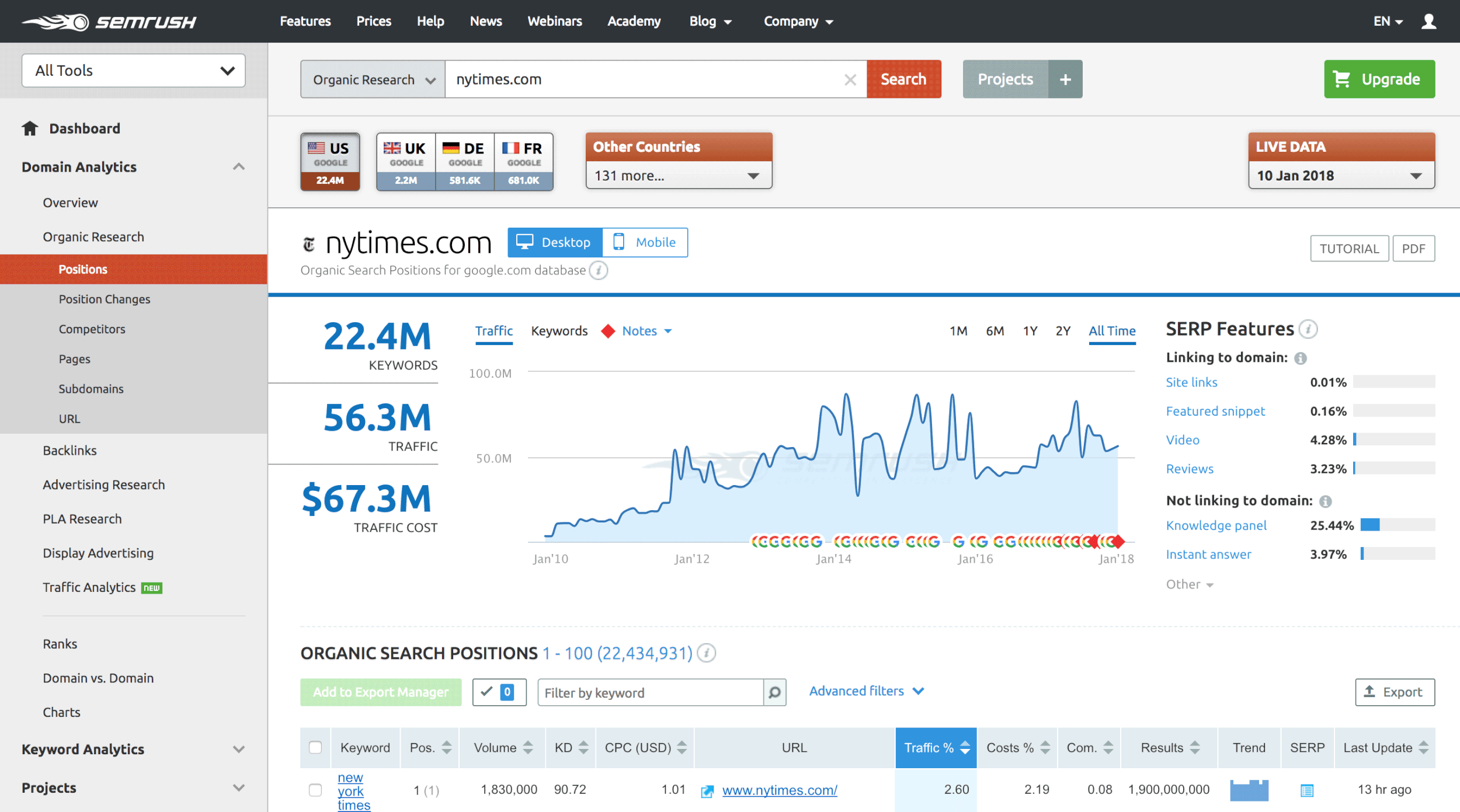This screenshot has height=812, width=1460.
Task: Click the user account icon
Action: click(x=1428, y=22)
